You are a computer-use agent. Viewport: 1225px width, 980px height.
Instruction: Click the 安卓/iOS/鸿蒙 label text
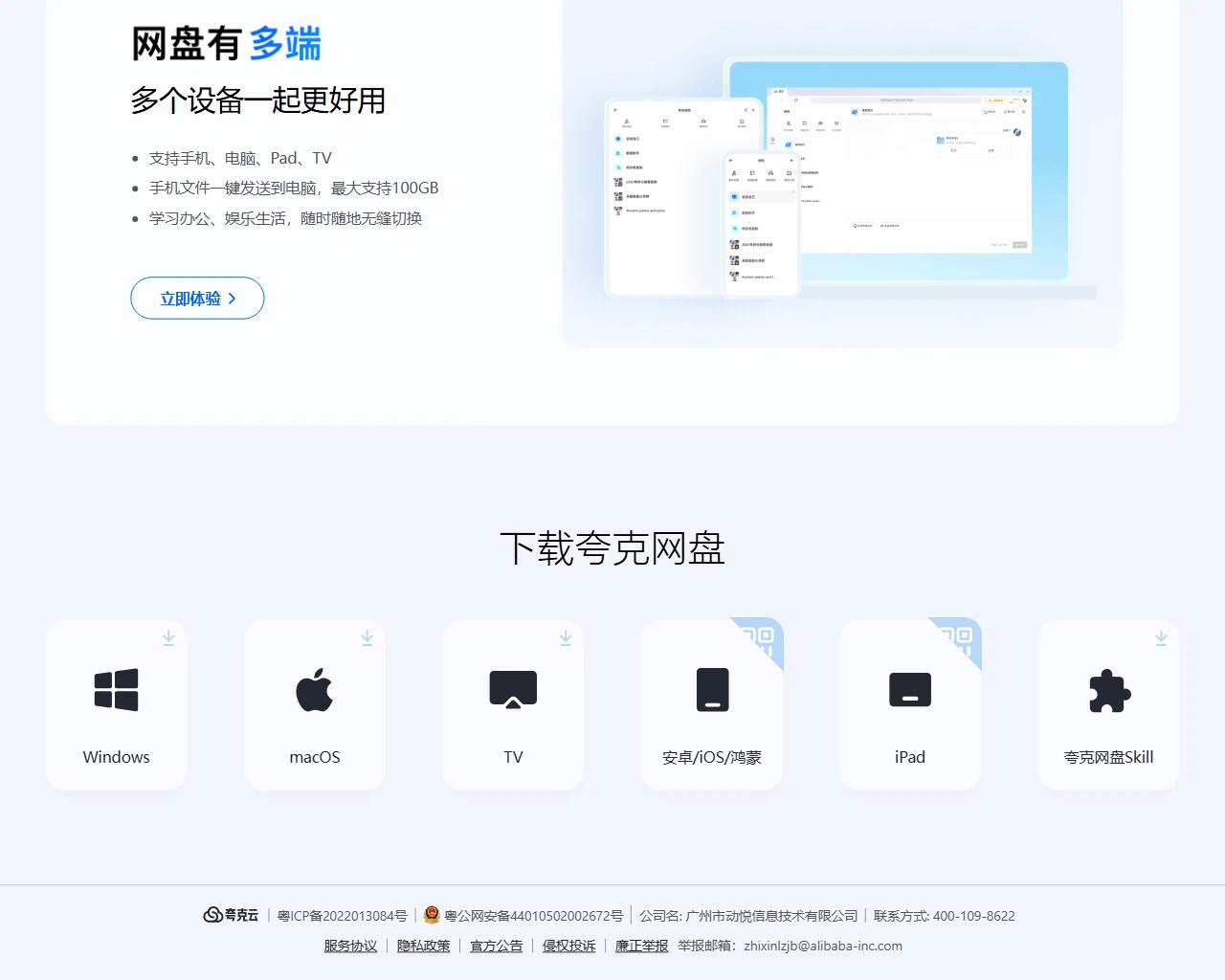[x=712, y=757]
